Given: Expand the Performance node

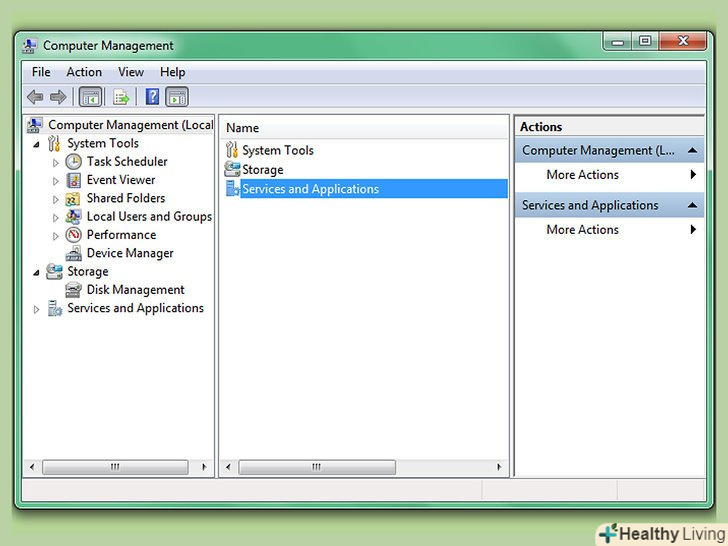Looking at the screenshot, I should 56,236.
